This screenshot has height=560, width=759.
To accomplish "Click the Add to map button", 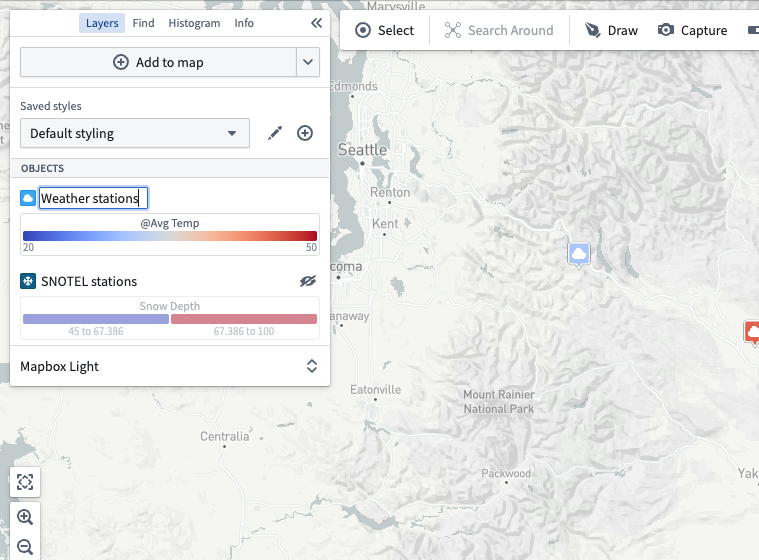I will (158, 62).
